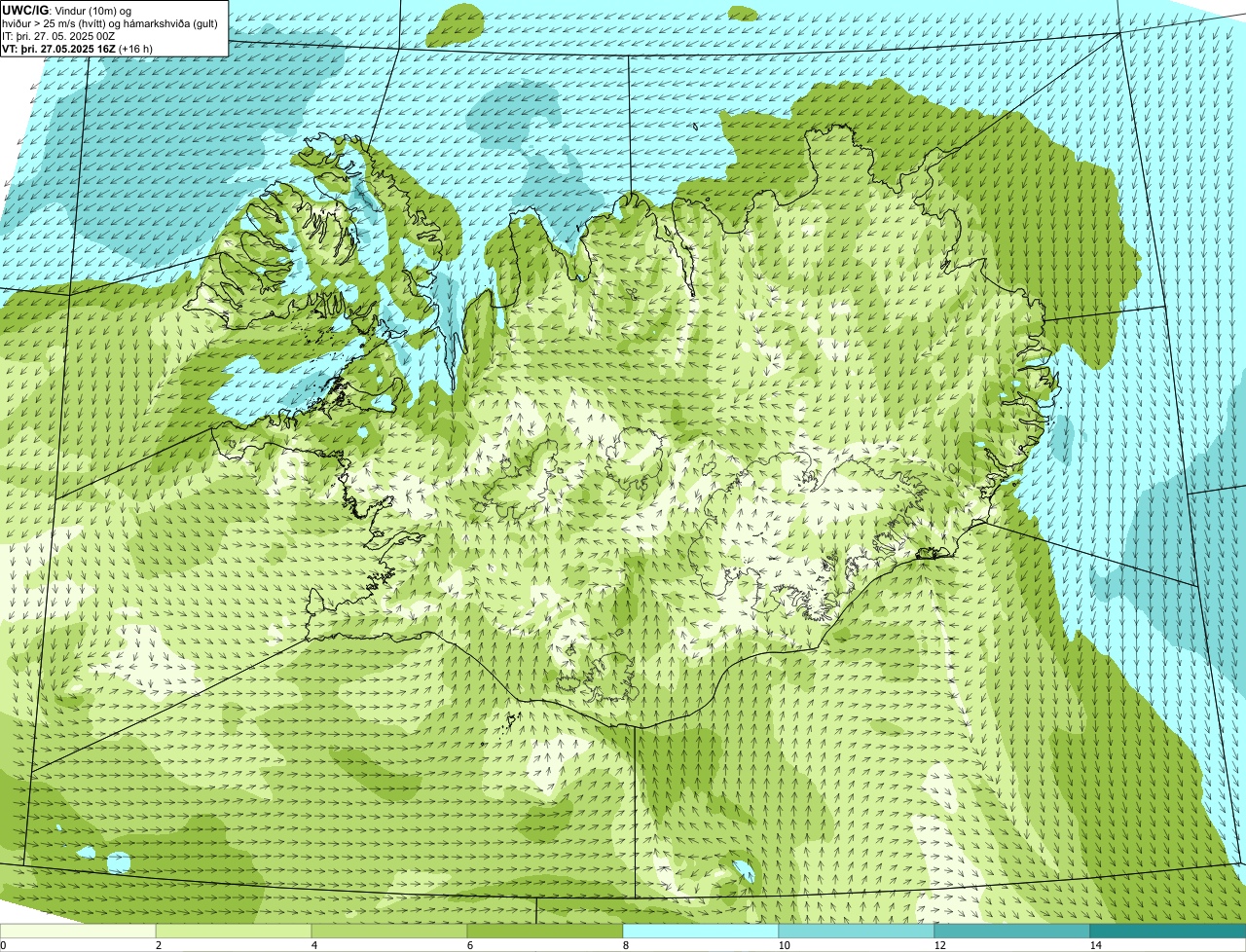Click the 4–6 m/s green legend segment

click(389, 931)
